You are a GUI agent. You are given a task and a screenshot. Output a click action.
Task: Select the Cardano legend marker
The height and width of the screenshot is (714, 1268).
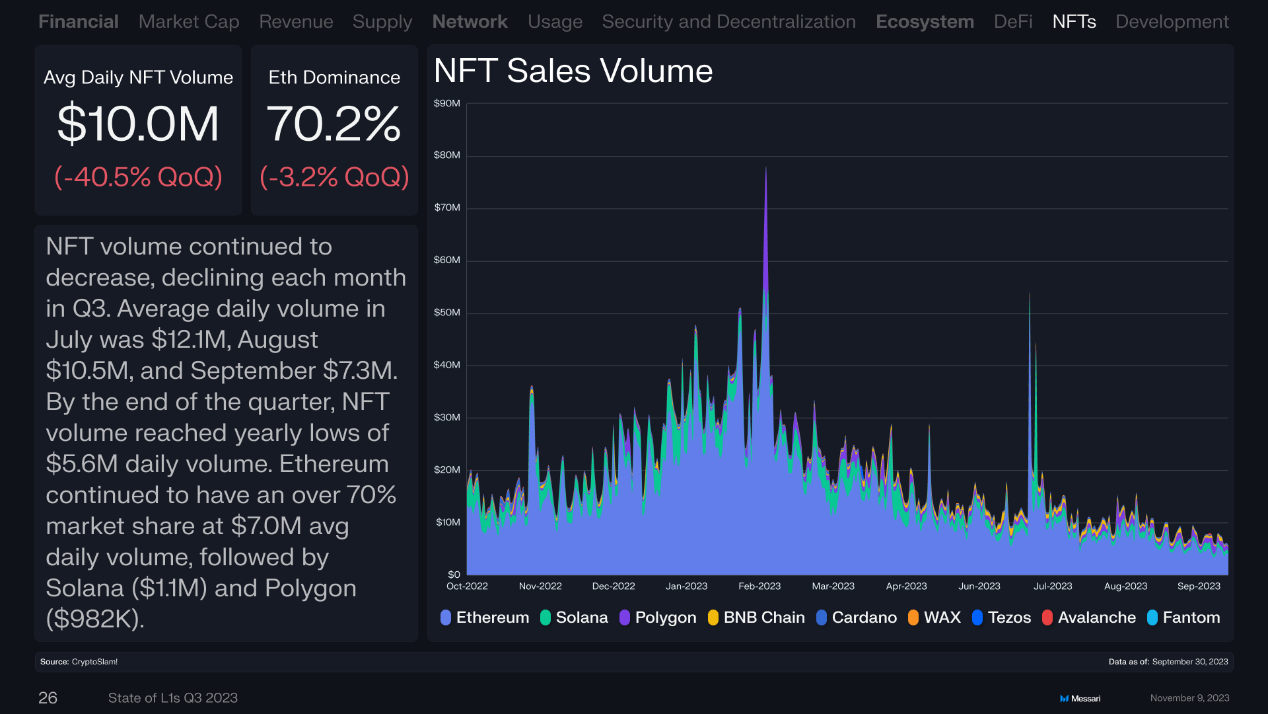point(822,617)
